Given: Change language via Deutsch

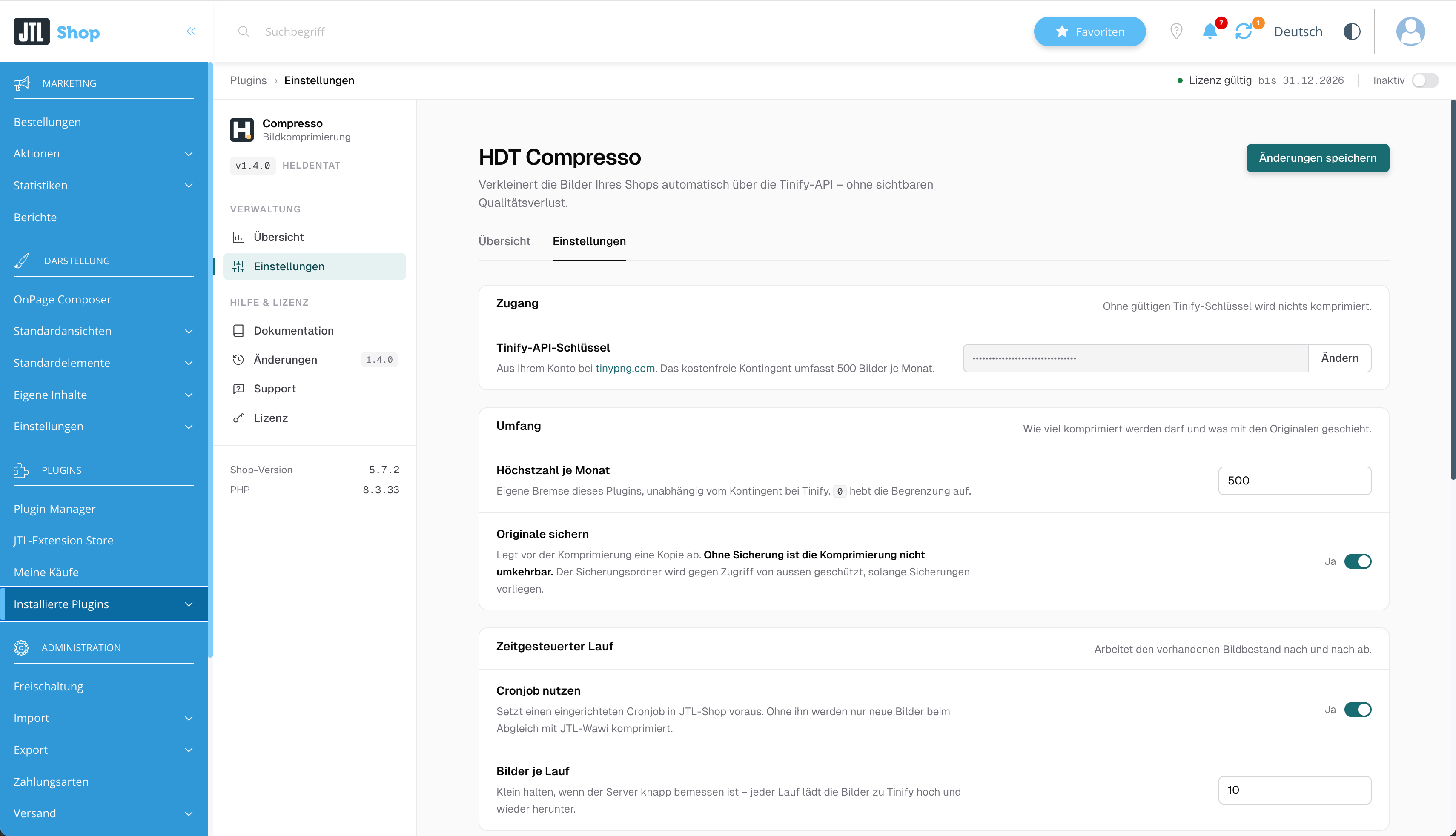Looking at the screenshot, I should pyautogui.click(x=1298, y=31).
